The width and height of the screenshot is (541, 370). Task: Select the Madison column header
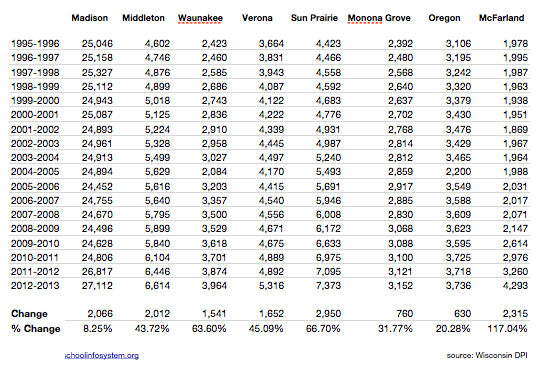point(90,18)
